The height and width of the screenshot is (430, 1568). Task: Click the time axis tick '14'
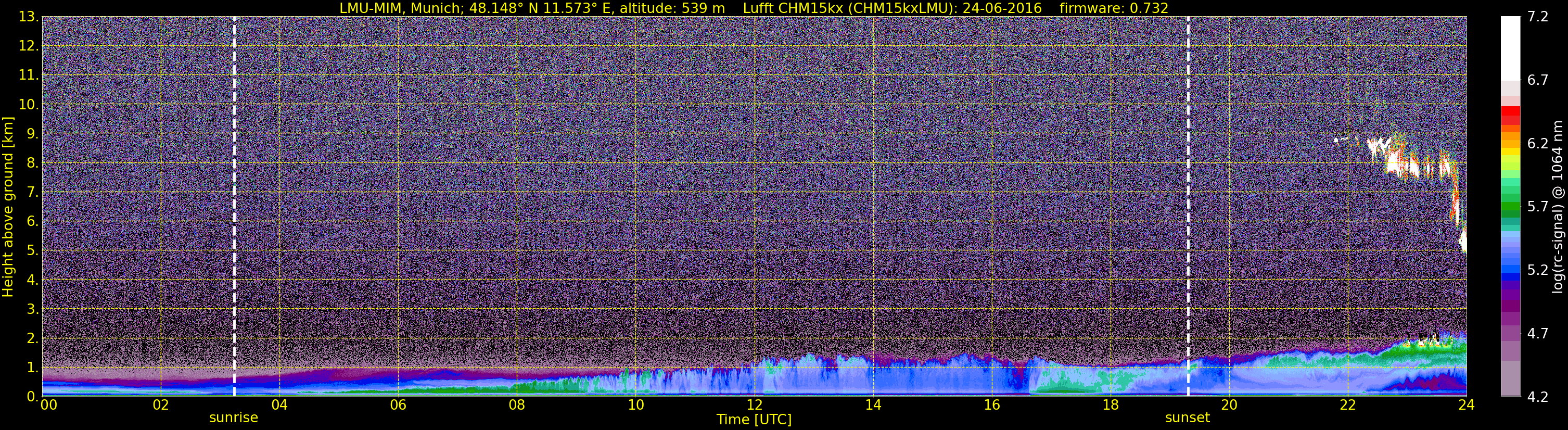[873, 405]
